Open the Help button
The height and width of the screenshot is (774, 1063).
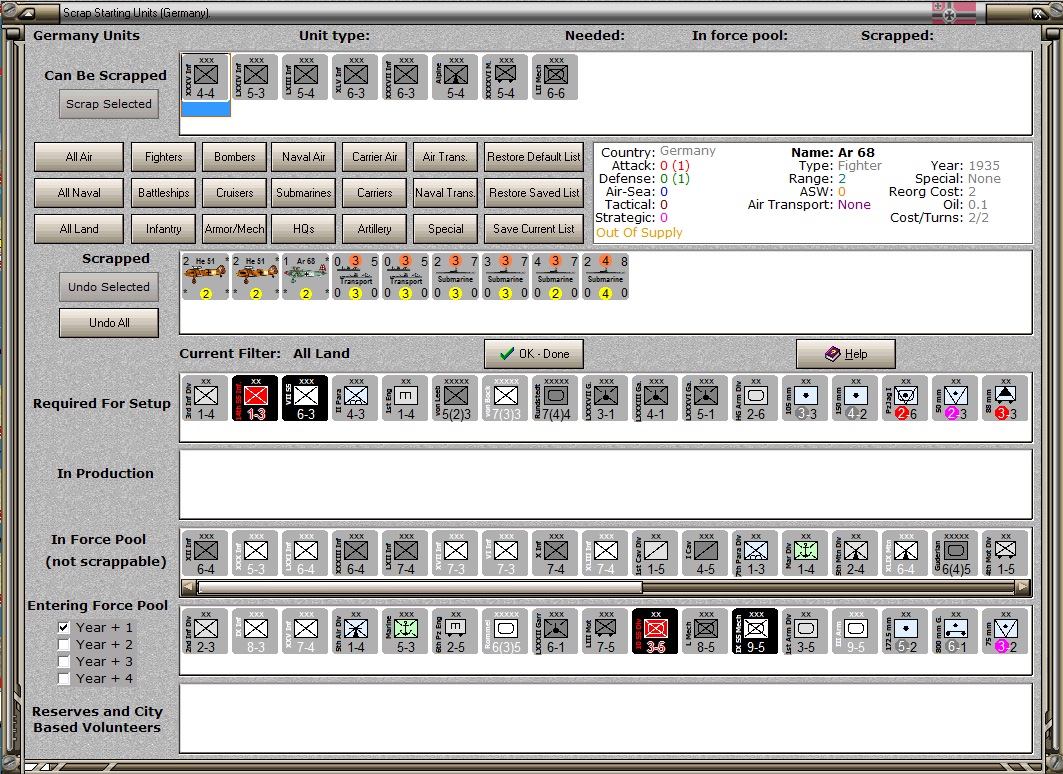(x=845, y=354)
